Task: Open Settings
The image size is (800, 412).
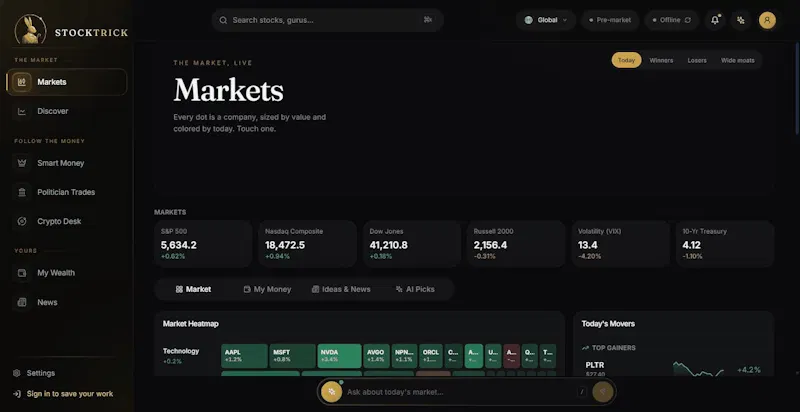Action: [34, 373]
